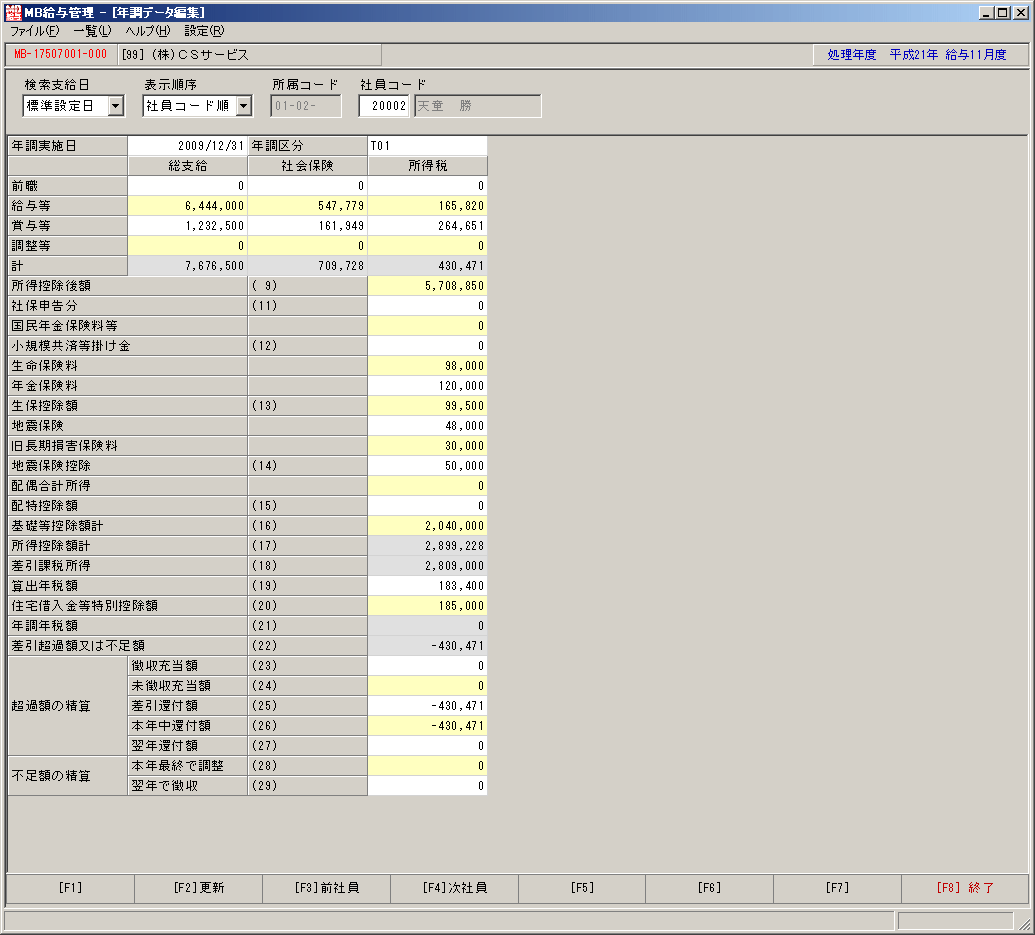The image size is (1035, 935).
Task: Click the [F1] function button
Action: 71,888
